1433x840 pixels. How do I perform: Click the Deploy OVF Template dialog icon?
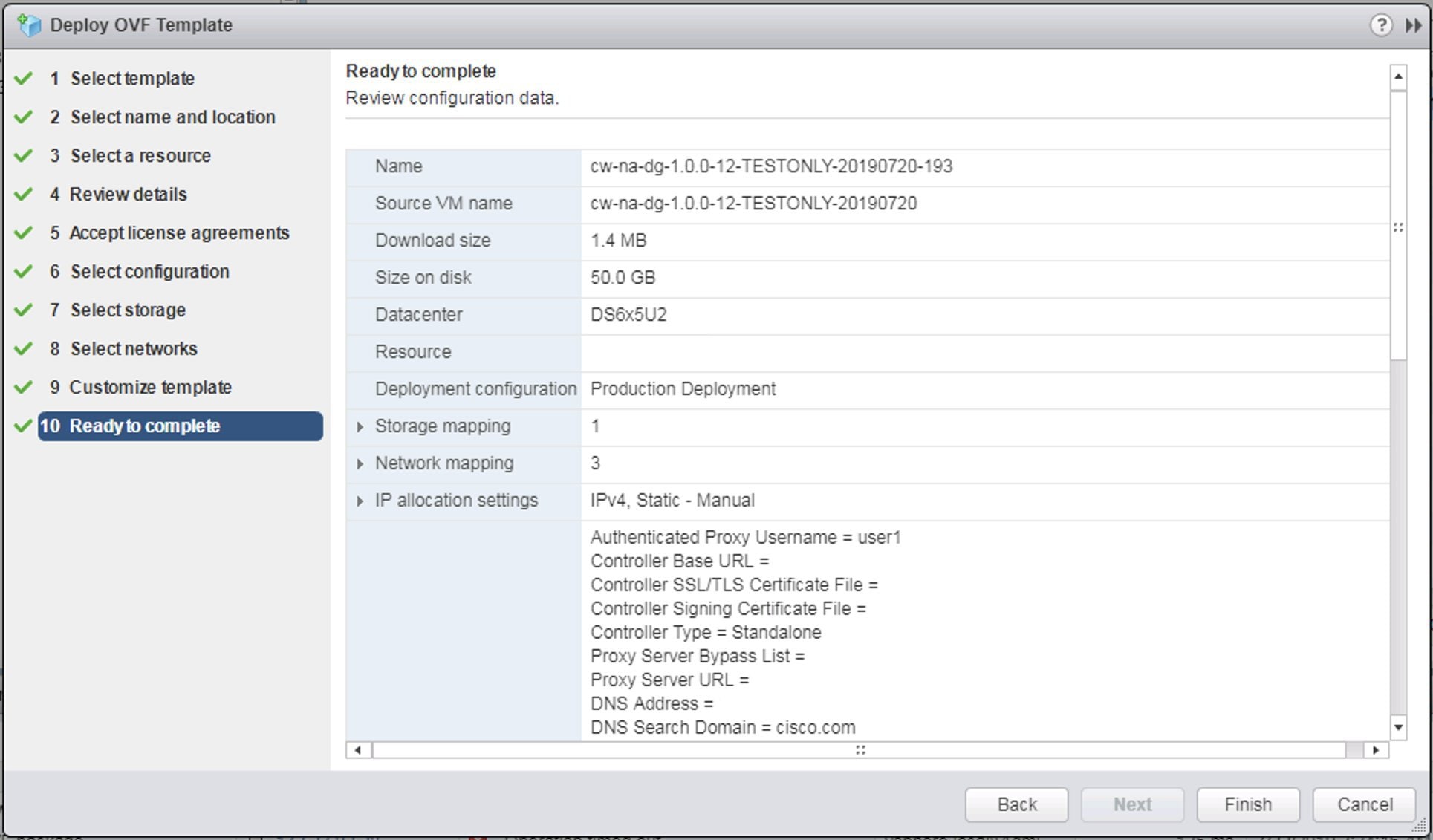(x=30, y=24)
